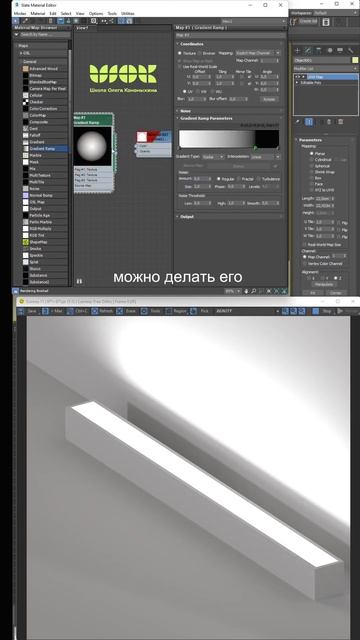Open the Modify panel tab icon
Viewport: 360px width, 640px height.
coord(308,51)
